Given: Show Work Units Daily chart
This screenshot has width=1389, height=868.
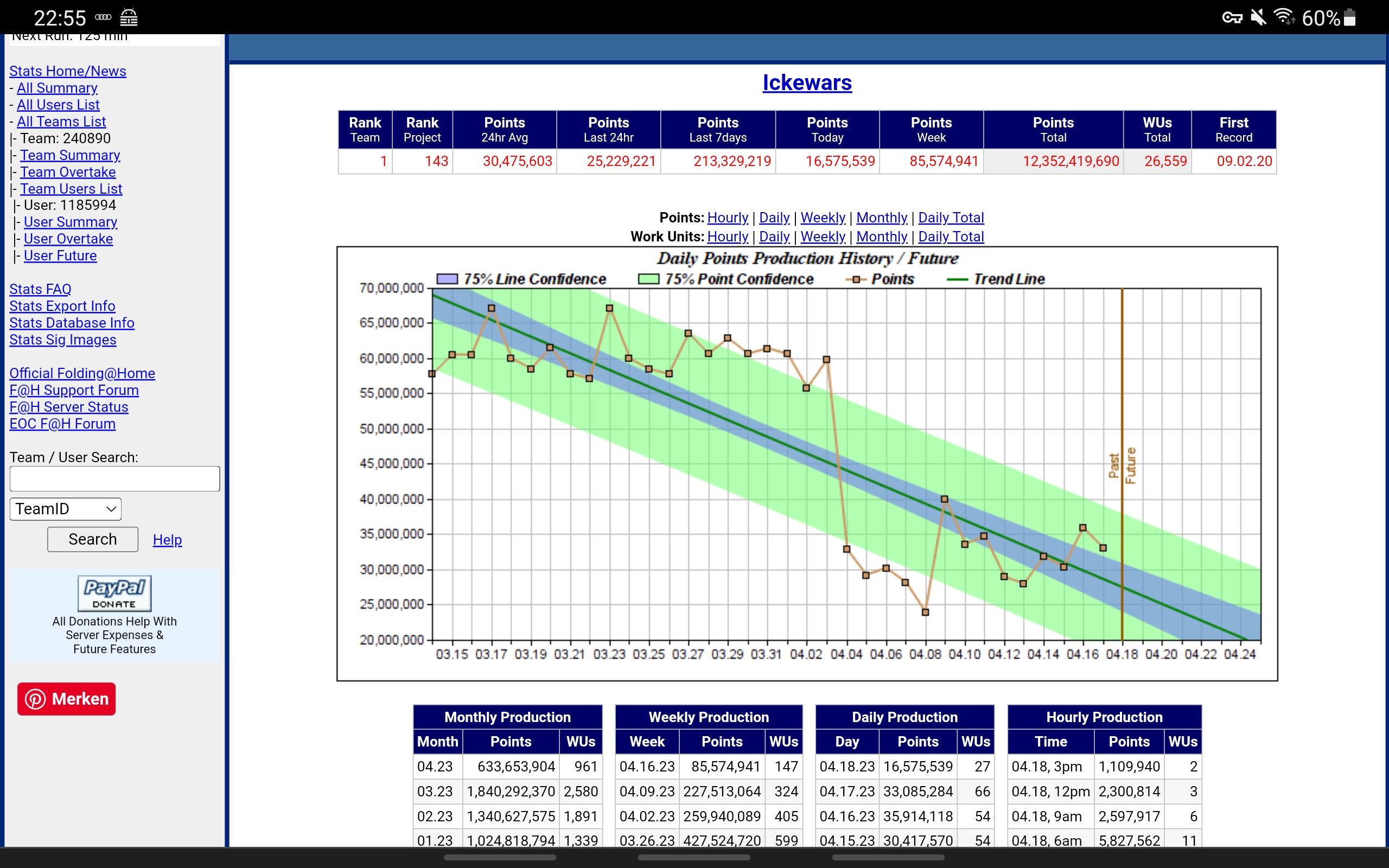Looking at the screenshot, I should coord(774,237).
